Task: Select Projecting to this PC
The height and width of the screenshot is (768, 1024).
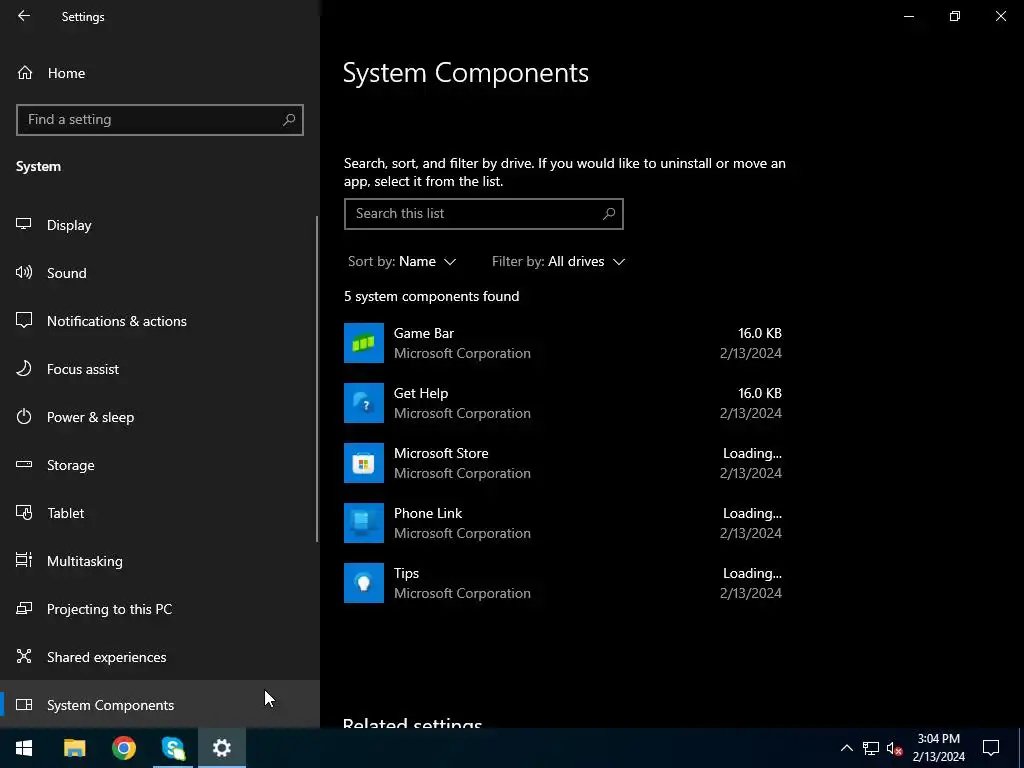Action: pos(109,609)
